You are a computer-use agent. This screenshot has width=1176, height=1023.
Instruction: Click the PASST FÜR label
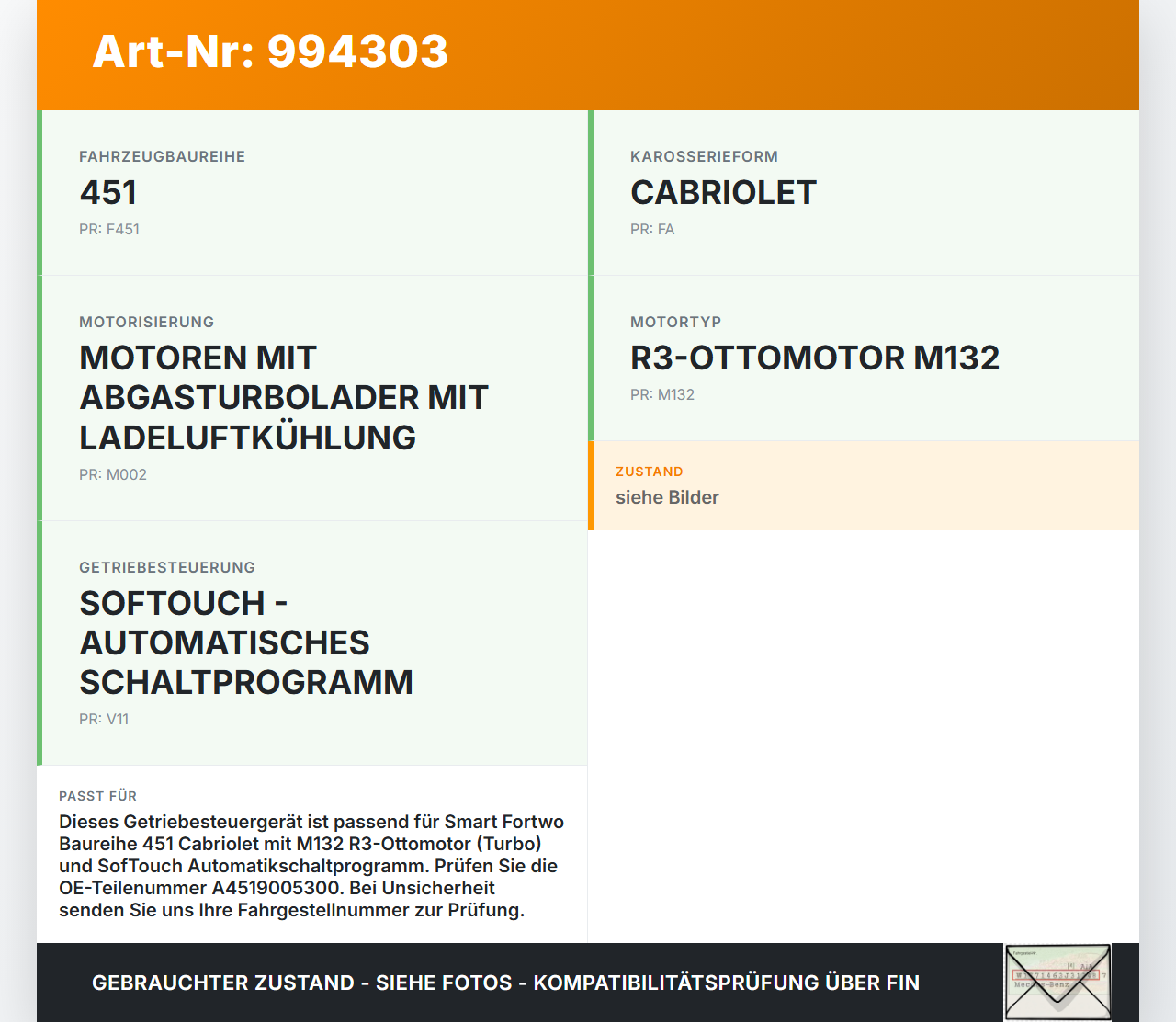tap(97, 796)
